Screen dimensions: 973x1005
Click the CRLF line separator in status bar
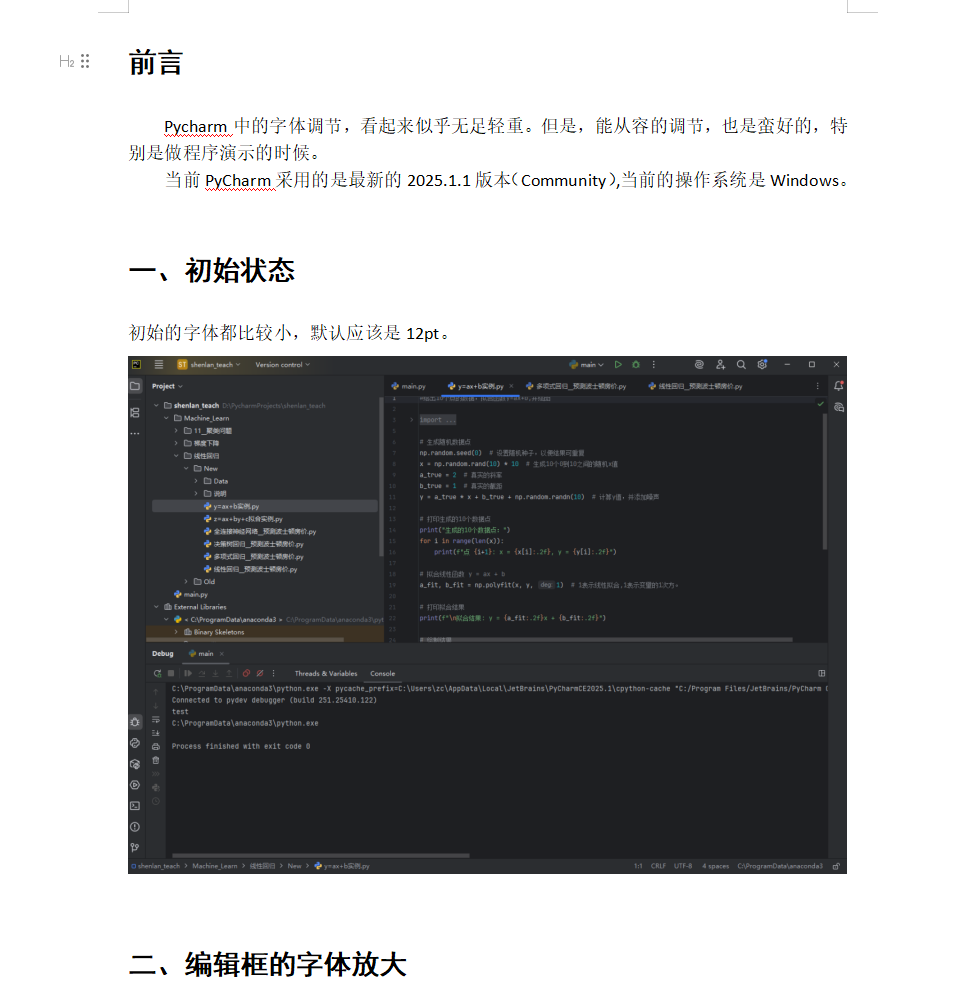[x=658, y=866]
